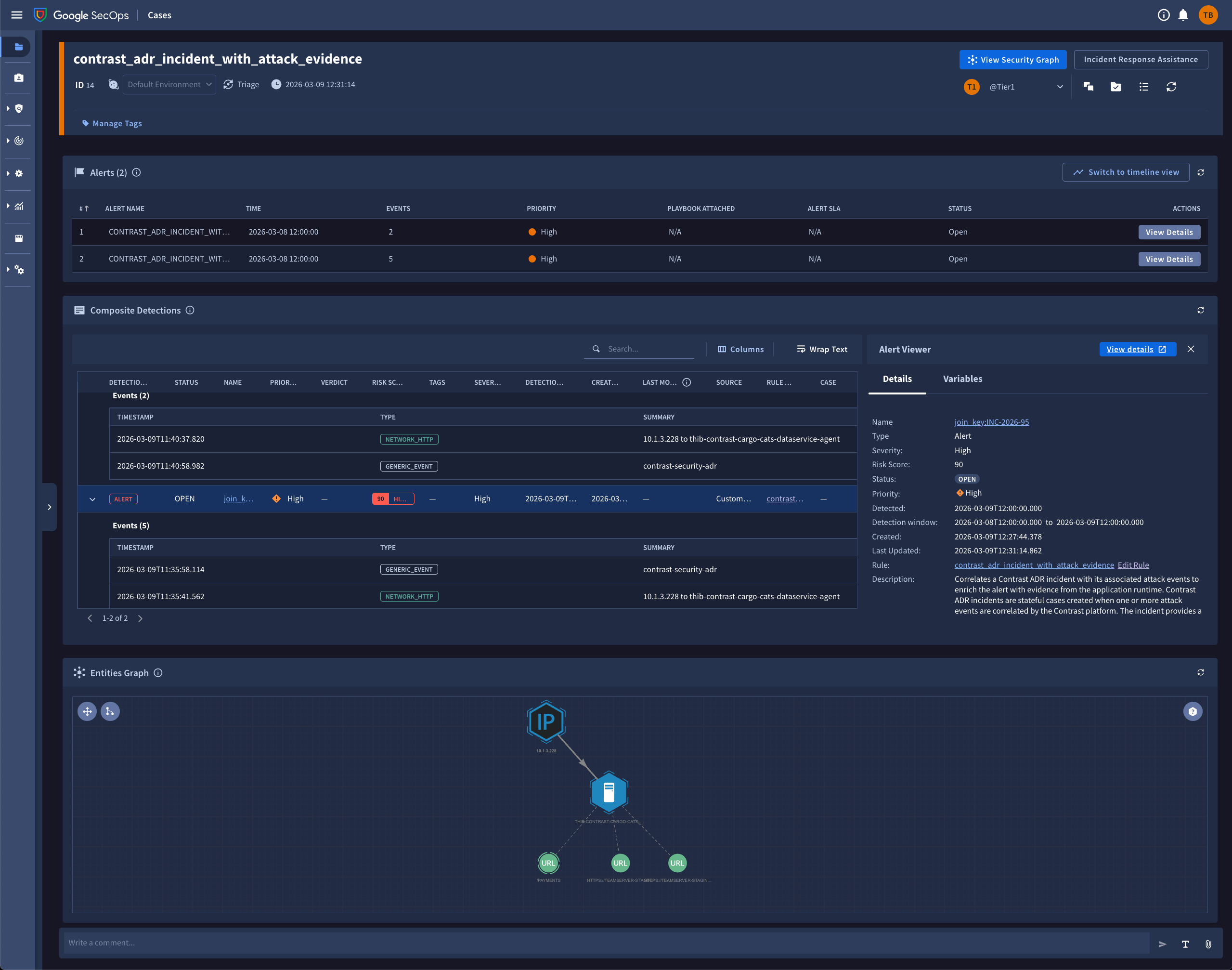Viewport: 1232px width, 970px height.
Task: Refresh the Entities Graph widget
Action: click(x=1201, y=672)
